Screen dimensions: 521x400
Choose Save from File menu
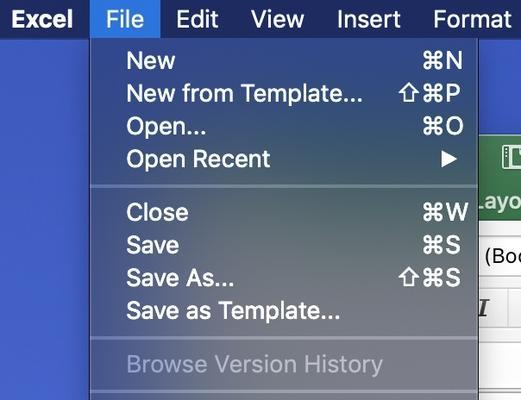pyautogui.click(x=284, y=245)
